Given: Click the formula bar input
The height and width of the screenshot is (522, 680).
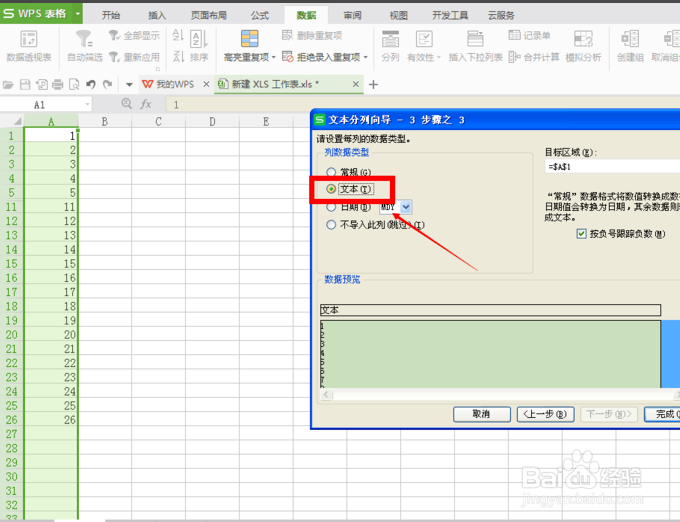Looking at the screenshot, I should (x=423, y=104).
